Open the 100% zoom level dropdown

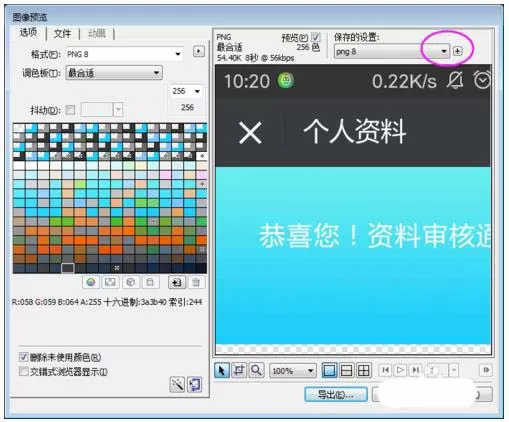tap(292, 371)
